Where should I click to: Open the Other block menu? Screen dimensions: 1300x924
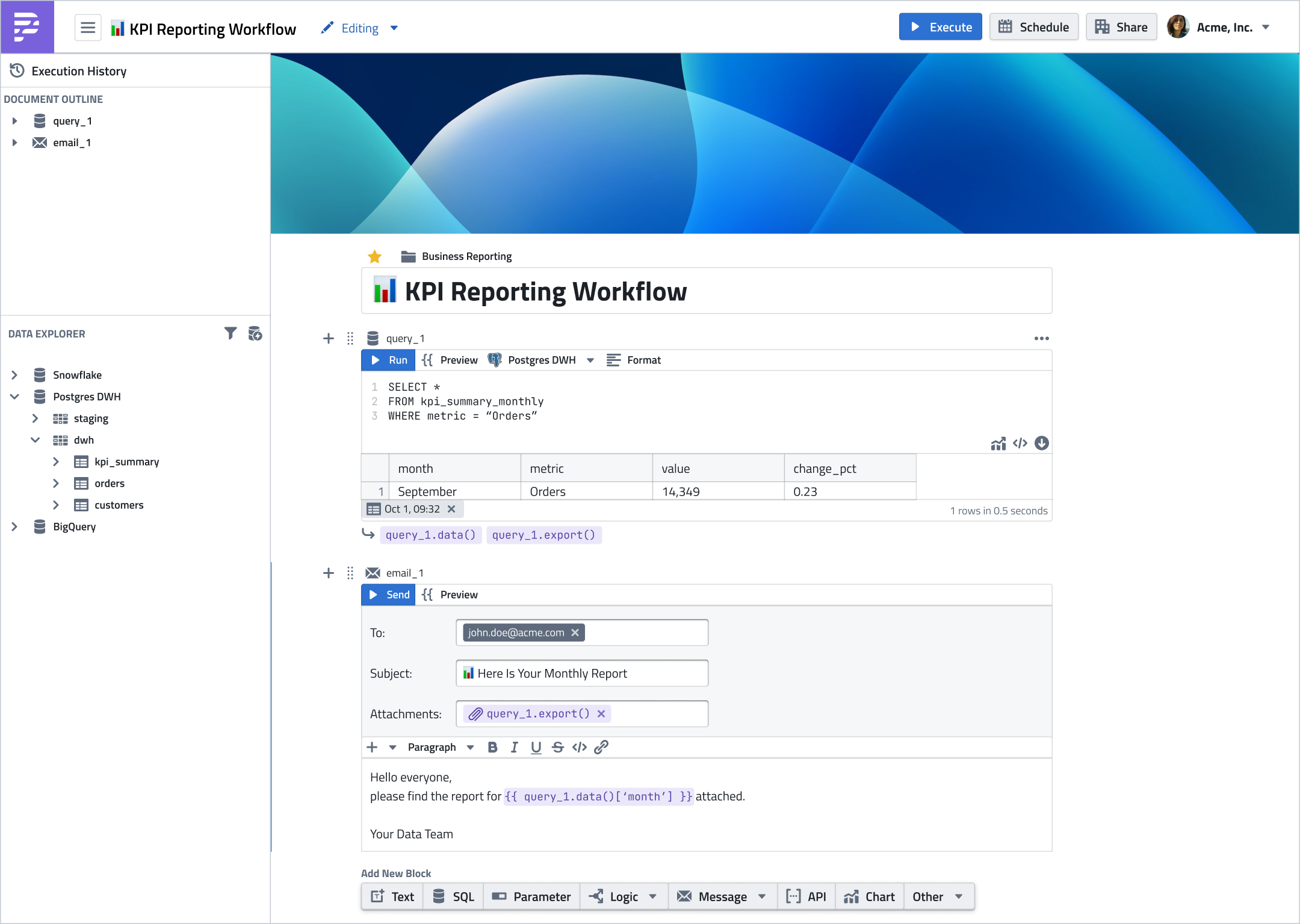(938, 897)
